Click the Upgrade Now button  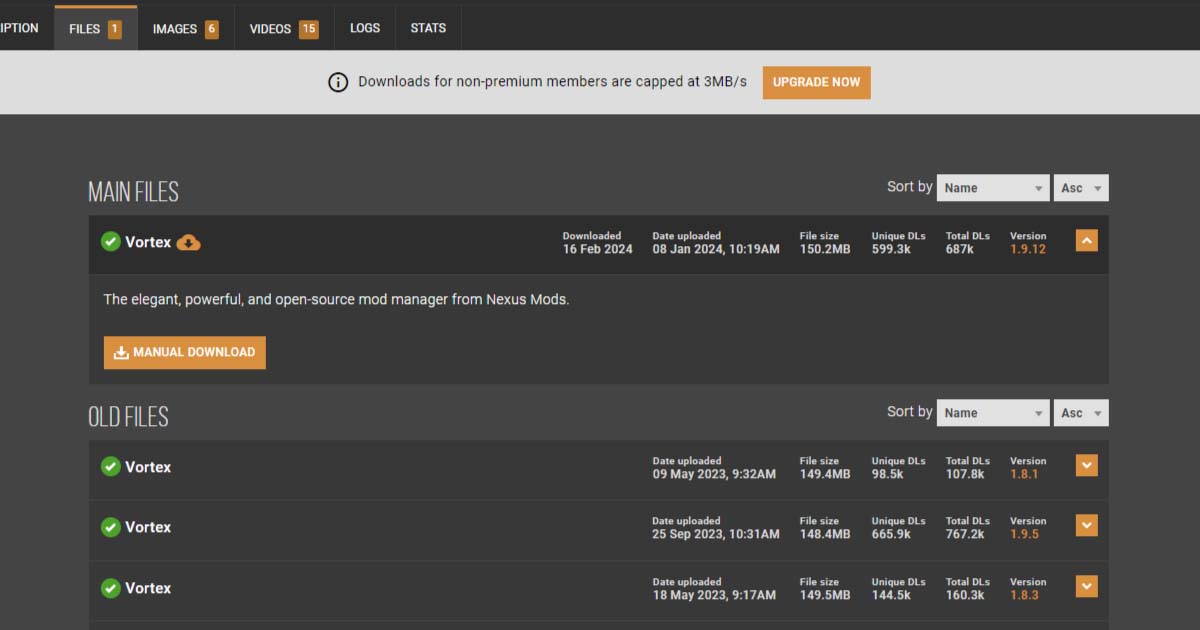click(817, 82)
